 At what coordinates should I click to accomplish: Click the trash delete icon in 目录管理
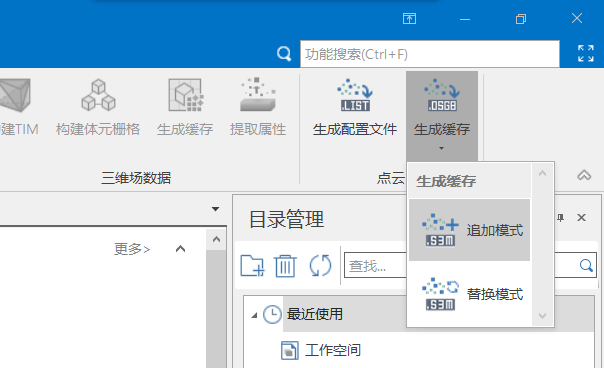[285, 265]
